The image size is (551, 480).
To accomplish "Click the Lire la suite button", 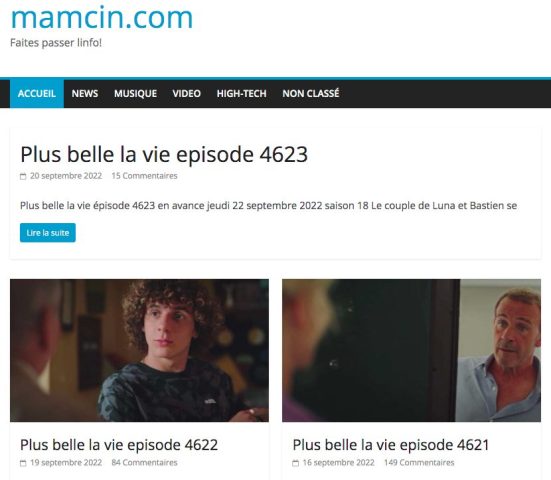I will (48, 233).
